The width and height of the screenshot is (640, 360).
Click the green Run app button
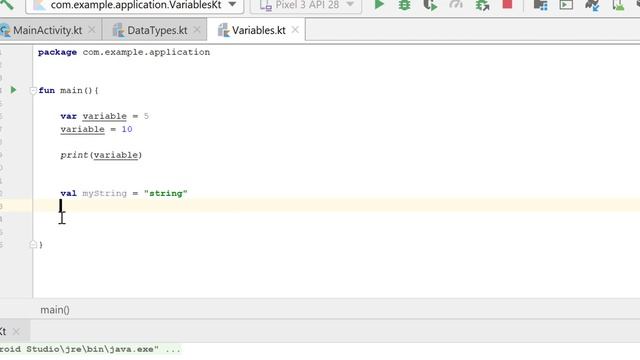coord(379,5)
